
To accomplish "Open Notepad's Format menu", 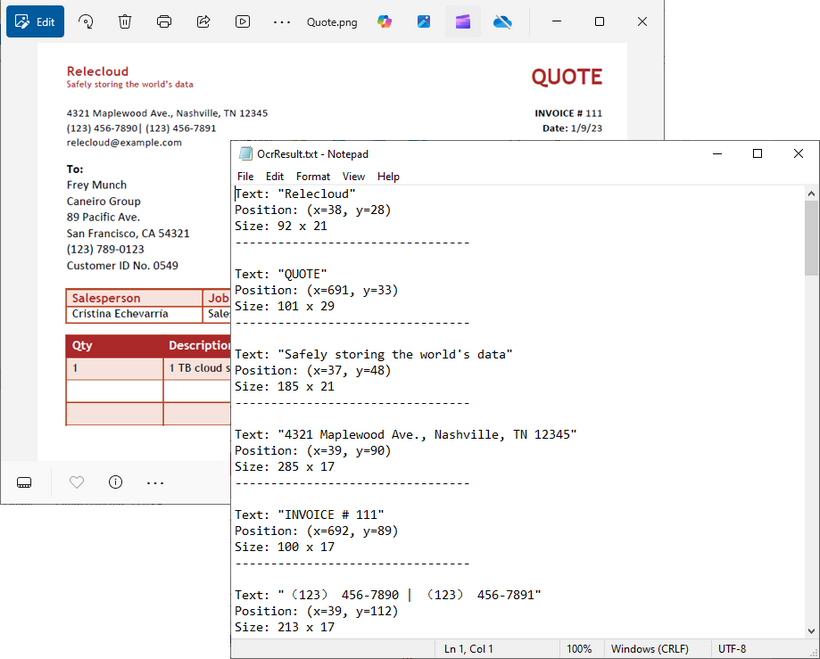I will (x=313, y=177).
